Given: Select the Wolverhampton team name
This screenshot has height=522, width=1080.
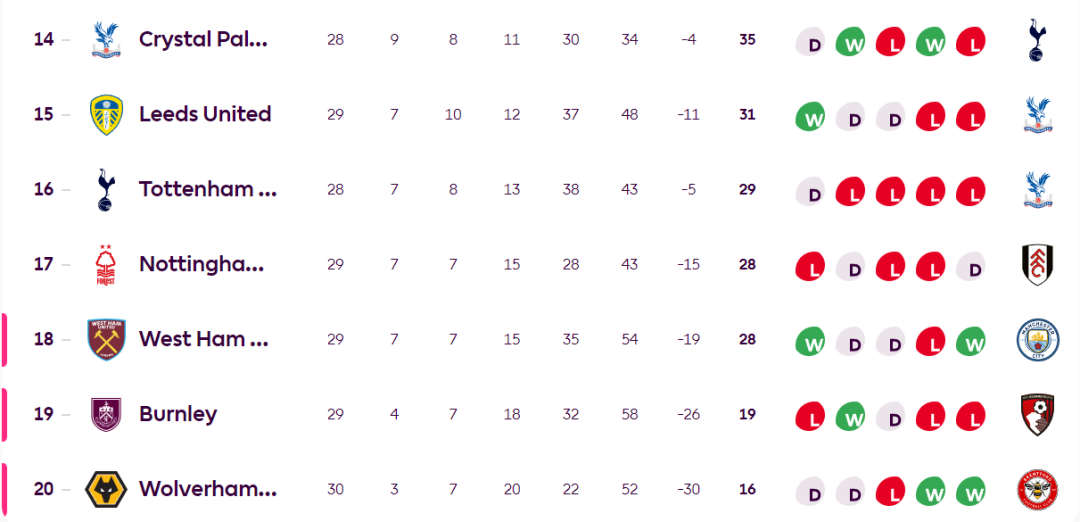Looking at the screenshot, I should [207, 489].
